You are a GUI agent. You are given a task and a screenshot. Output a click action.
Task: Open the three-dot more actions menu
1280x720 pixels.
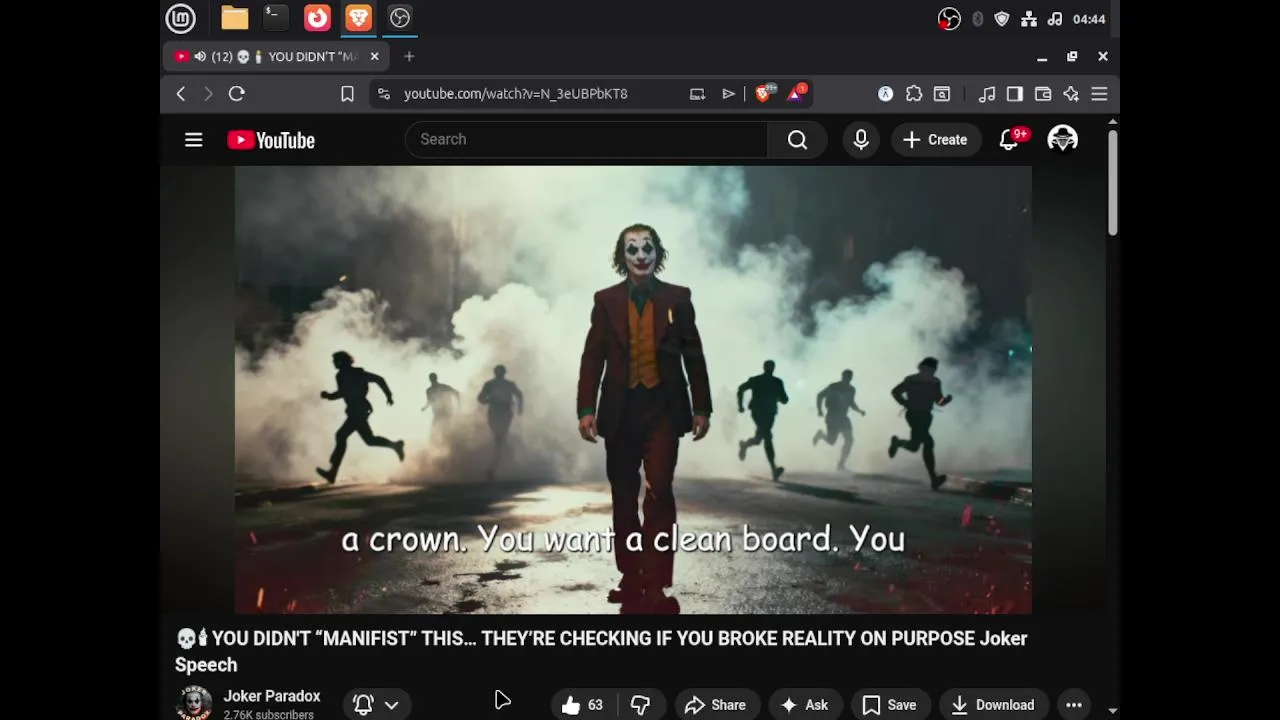[1074, 705]
